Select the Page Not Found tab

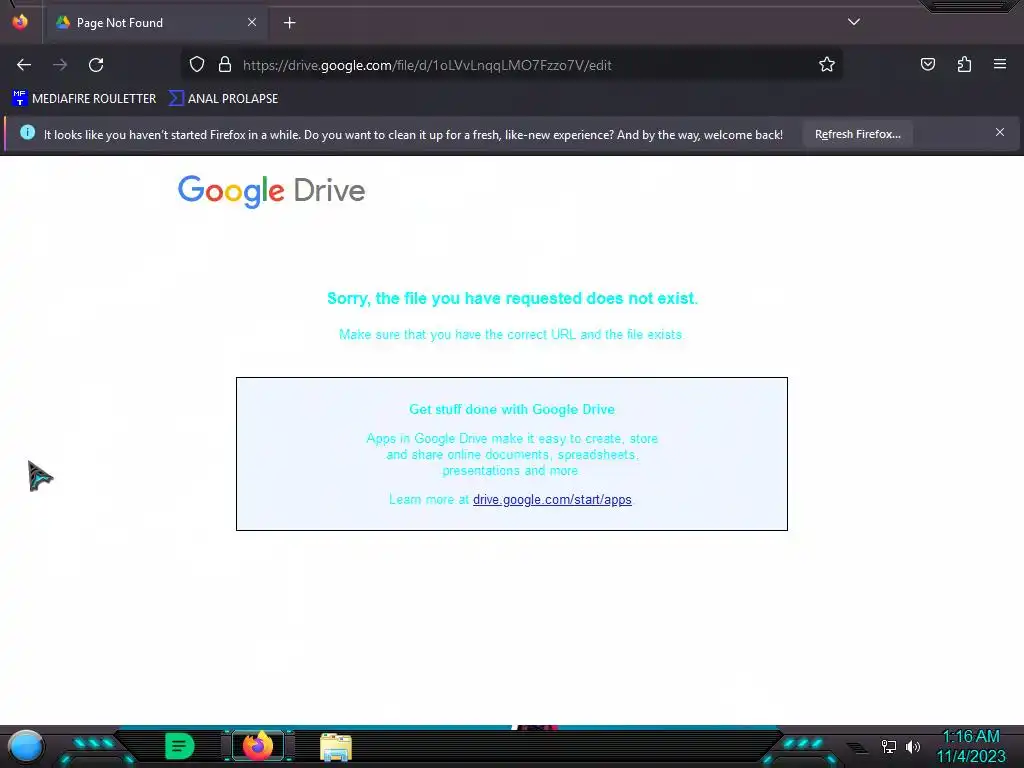coord(156,23)
